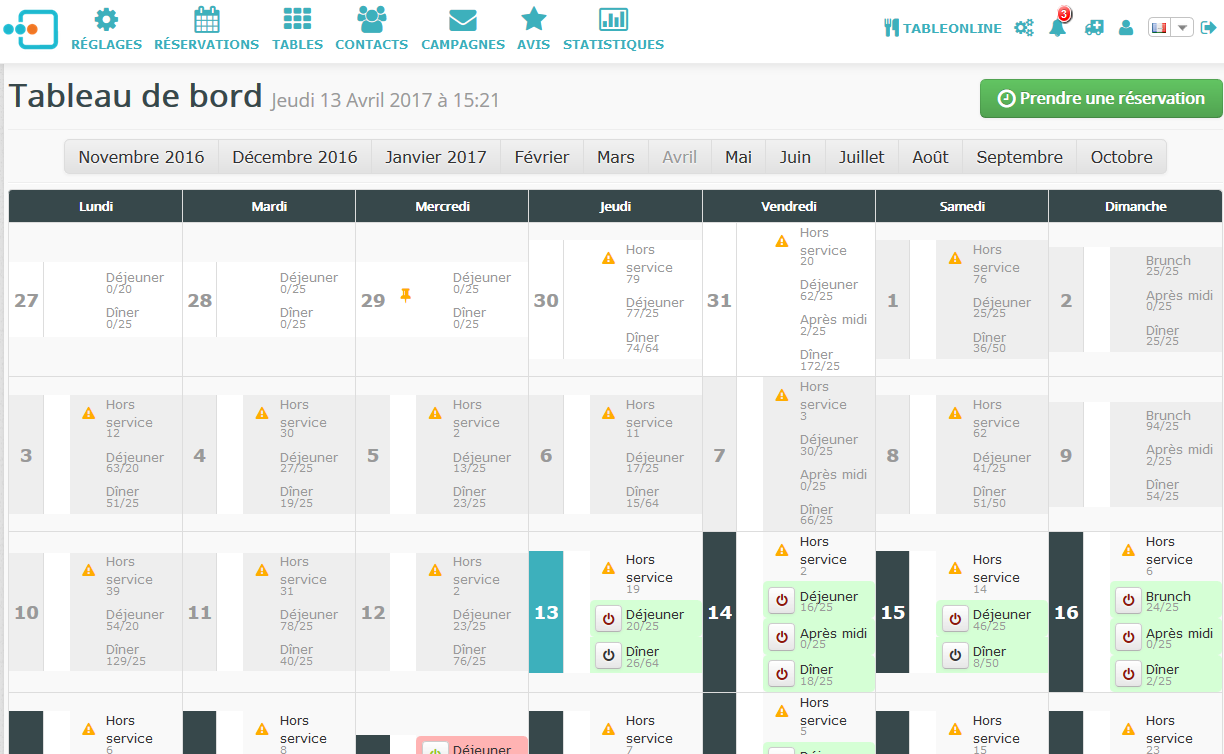Toggle Dîner power button on day 15
Viewport: 1224px width, 754px height.
tap(955, 655)
